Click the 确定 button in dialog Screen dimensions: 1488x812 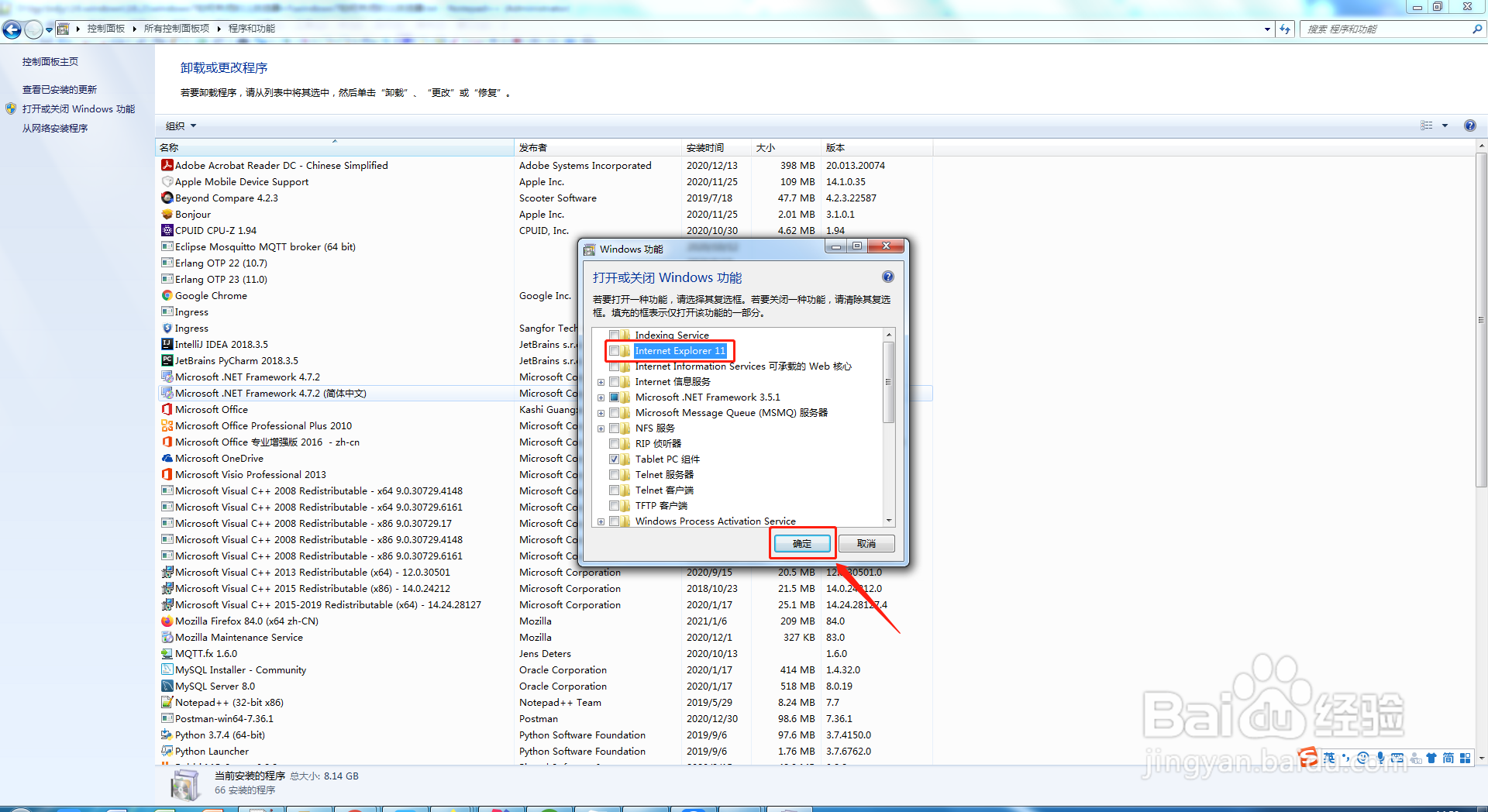(x=802, y=543)
